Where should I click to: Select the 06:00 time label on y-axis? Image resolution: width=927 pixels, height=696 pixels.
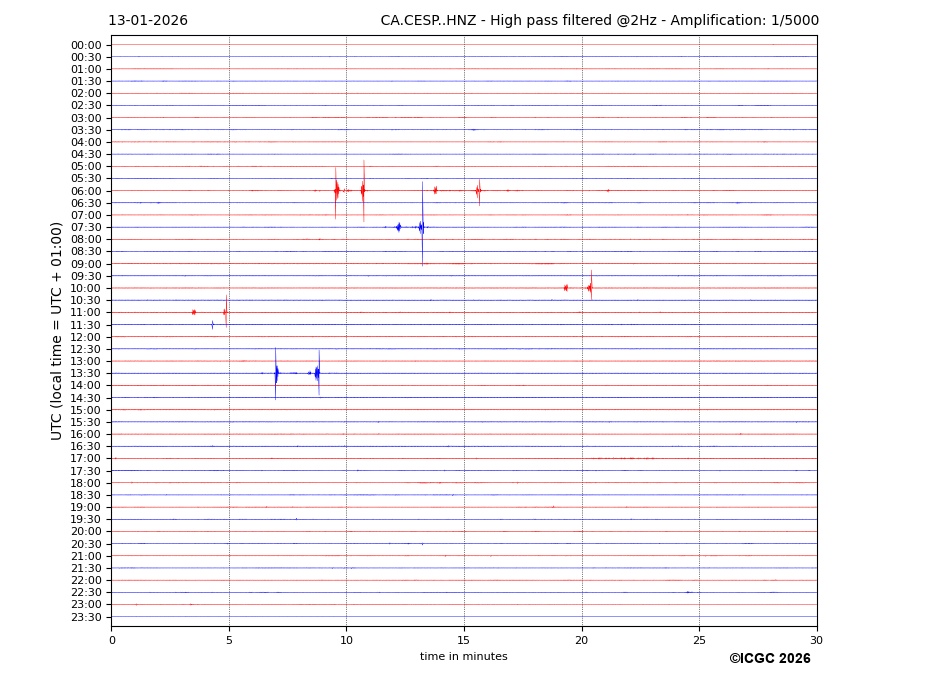coord(86,191)
